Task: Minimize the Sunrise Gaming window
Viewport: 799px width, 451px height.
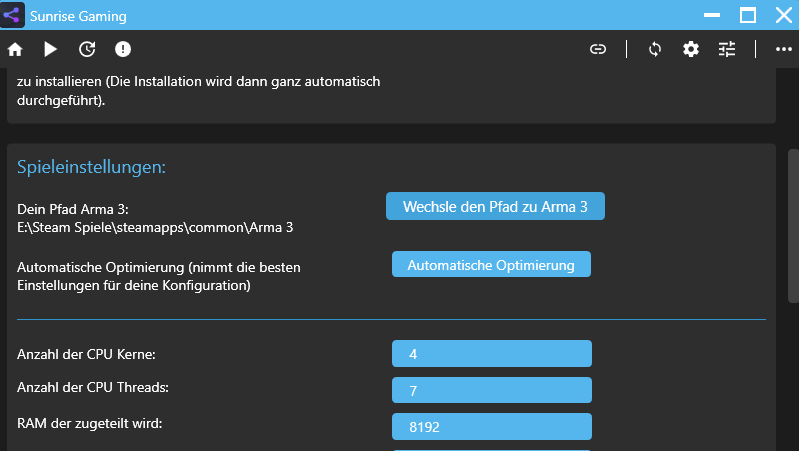Action: click(711, 16)
